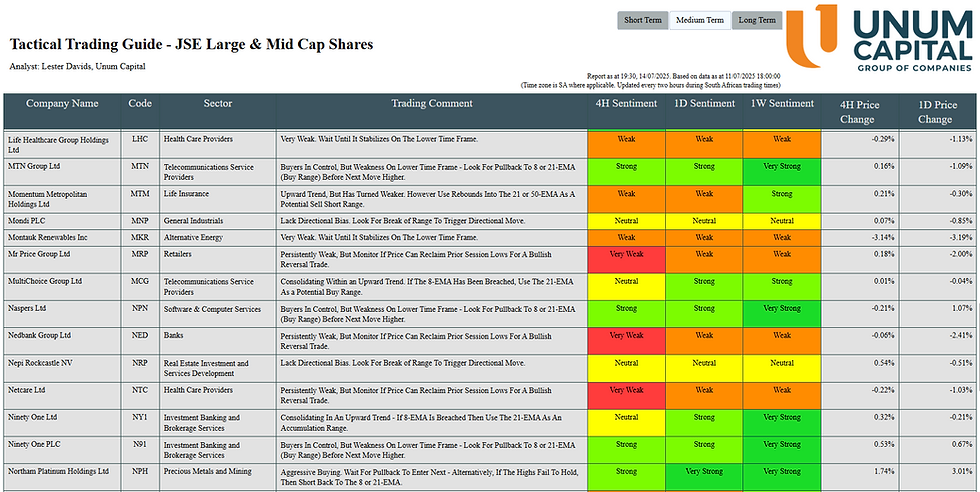Select the Medium Term tab
This screenshot has height=492, width=980.
(x=699, y=20)
